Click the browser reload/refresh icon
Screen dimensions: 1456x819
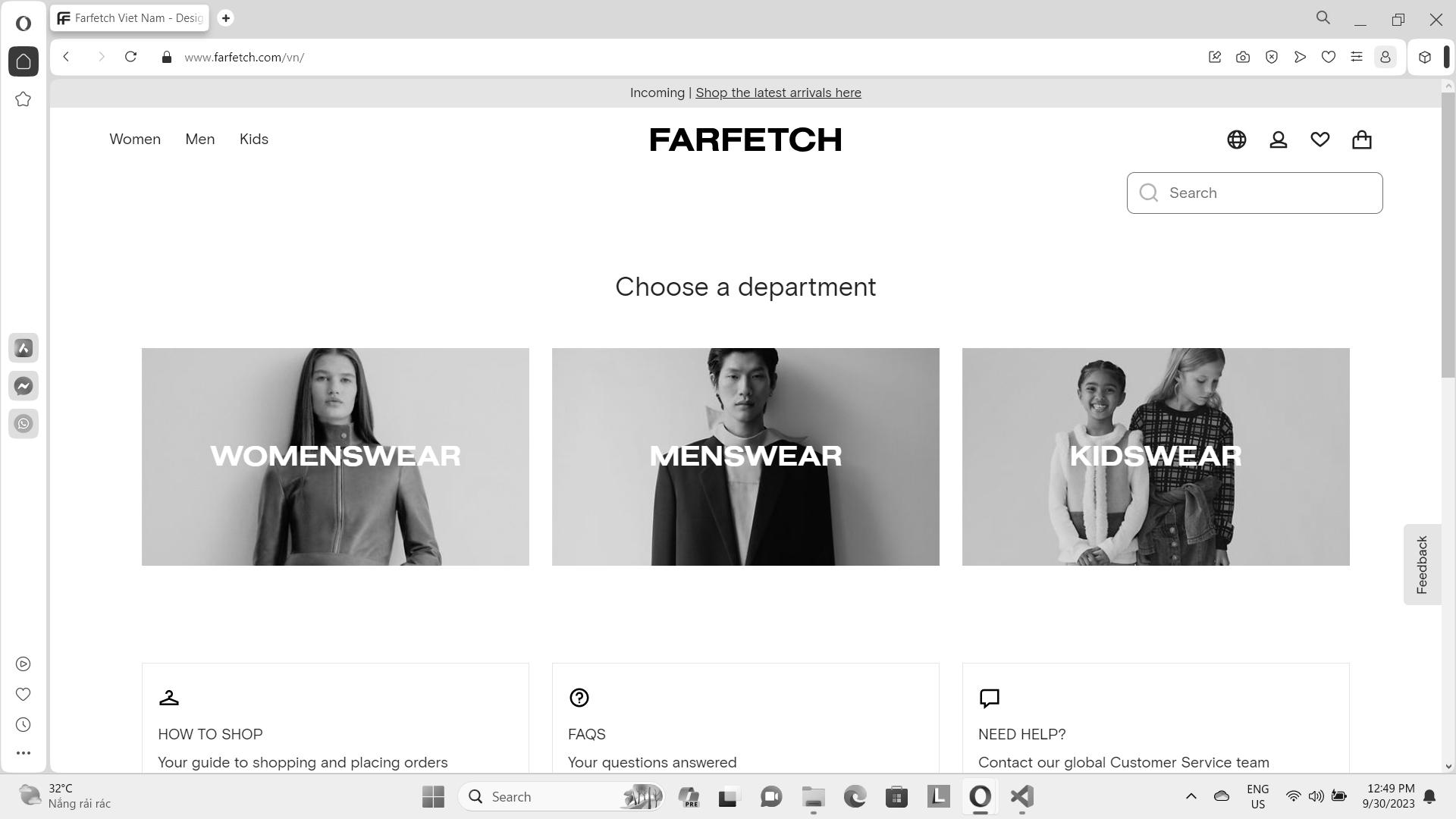pos(131,57)
